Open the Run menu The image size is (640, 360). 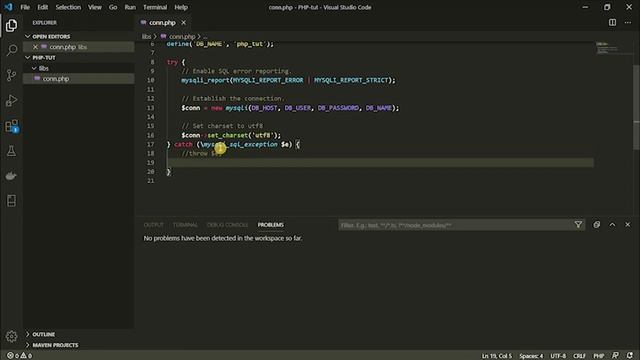click(130, 7)
